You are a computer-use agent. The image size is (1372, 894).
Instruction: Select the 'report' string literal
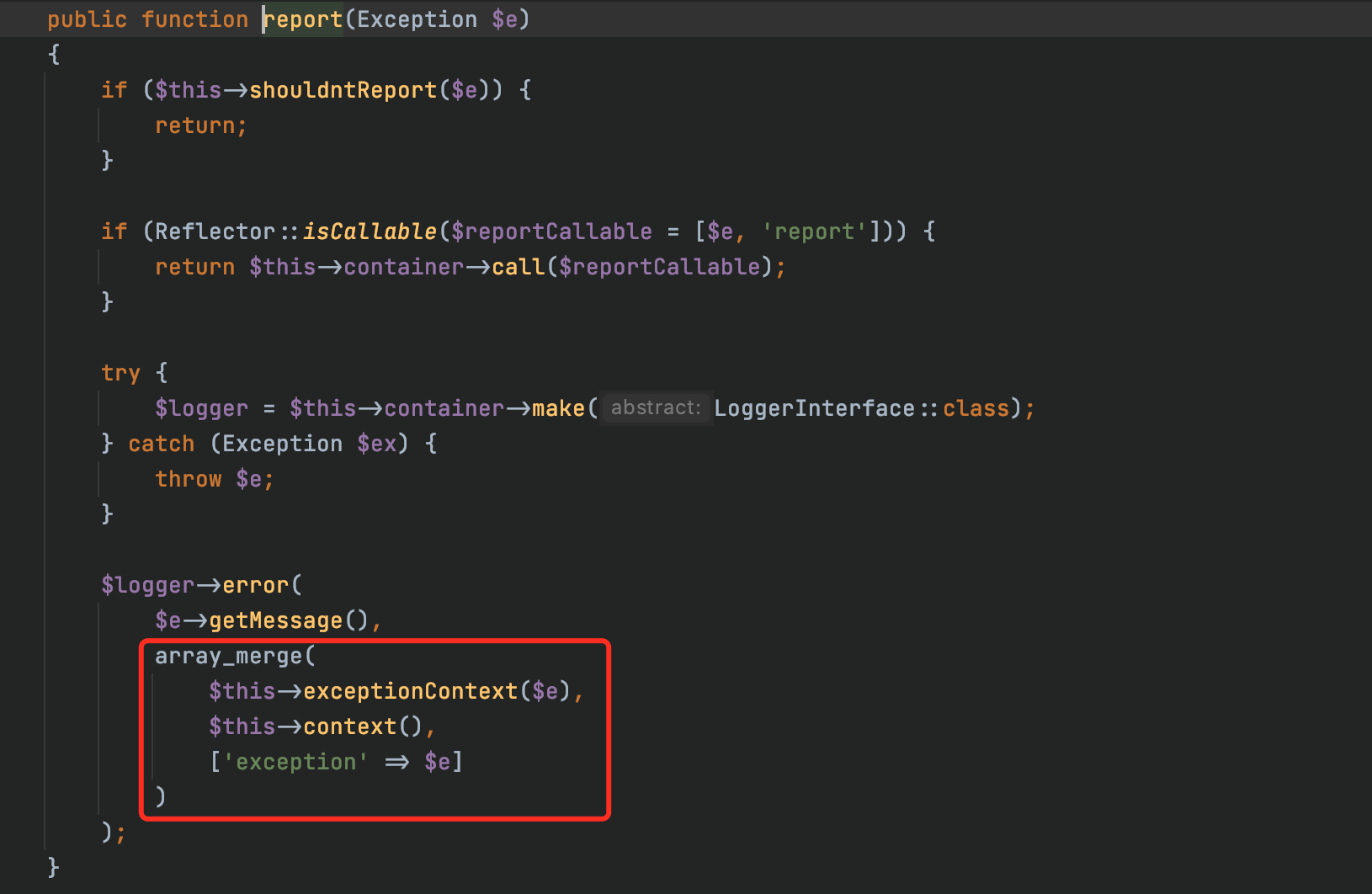[x=814, y=231]
